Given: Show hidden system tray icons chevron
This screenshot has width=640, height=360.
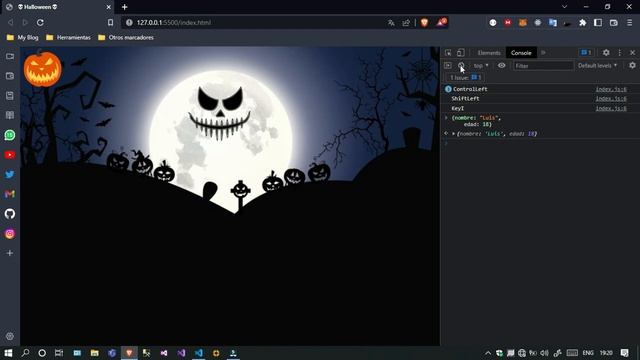Looking at the screenshot, I should [x=488, y=353].
